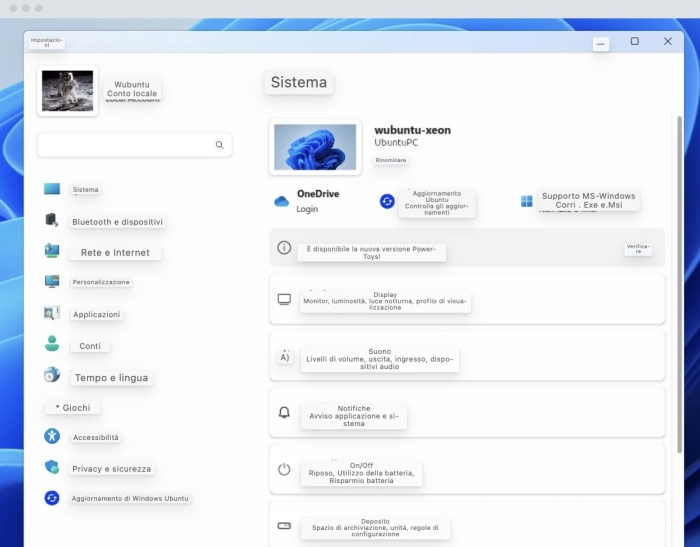Open Deposito storage settings row

[x=467, y=525]
